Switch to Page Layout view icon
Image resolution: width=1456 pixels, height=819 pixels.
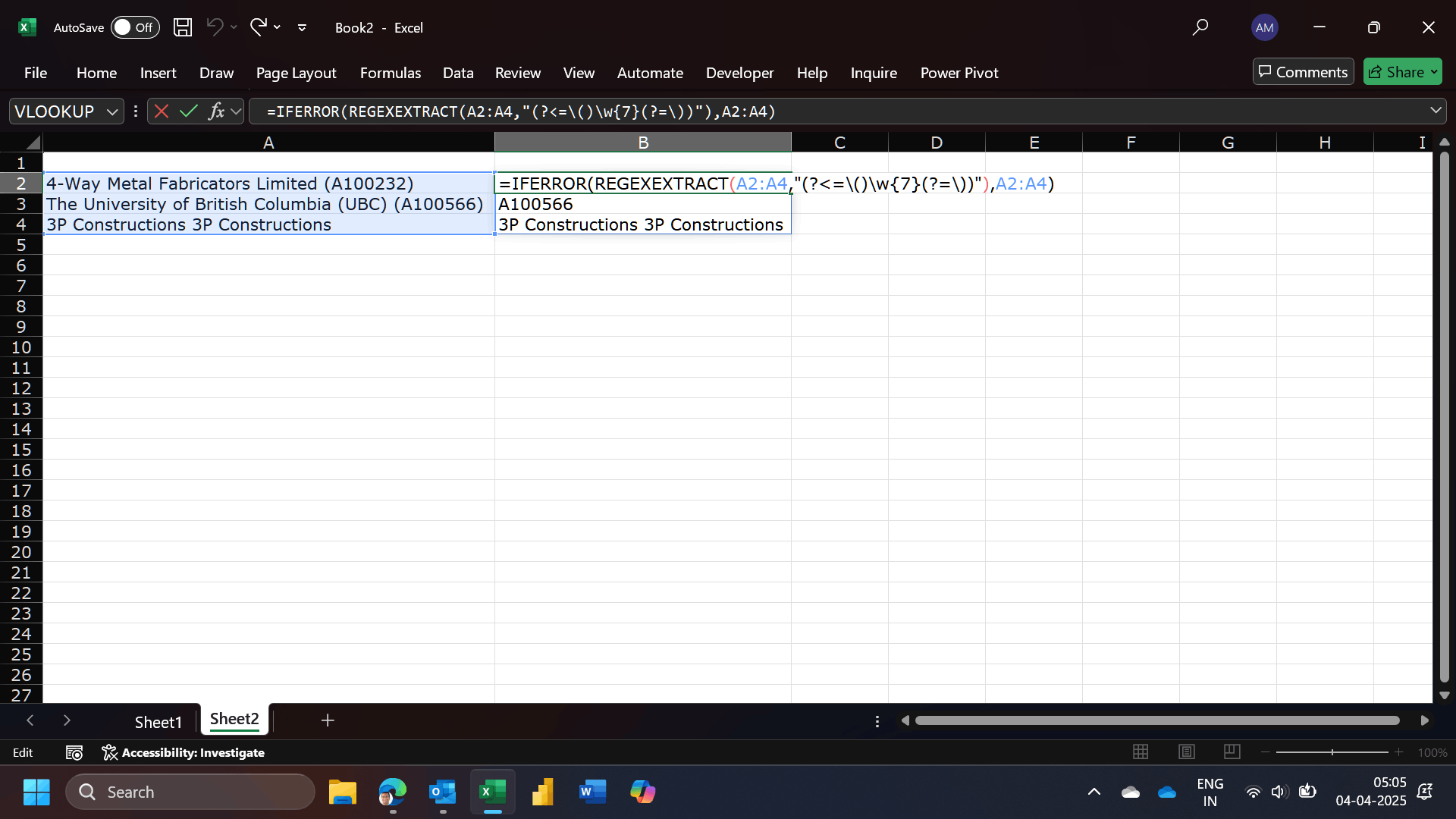click(x=1187, y=752)
